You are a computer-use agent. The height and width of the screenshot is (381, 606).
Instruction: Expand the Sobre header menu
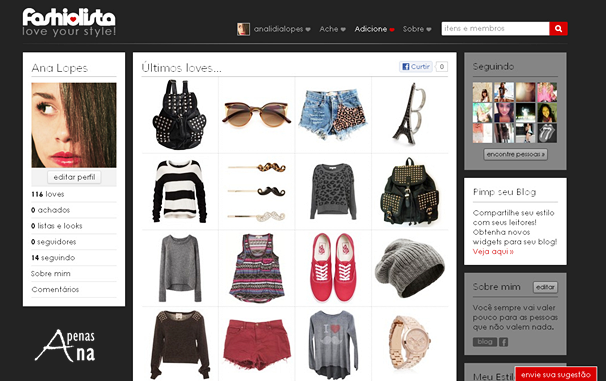click(x=417, y=29)
